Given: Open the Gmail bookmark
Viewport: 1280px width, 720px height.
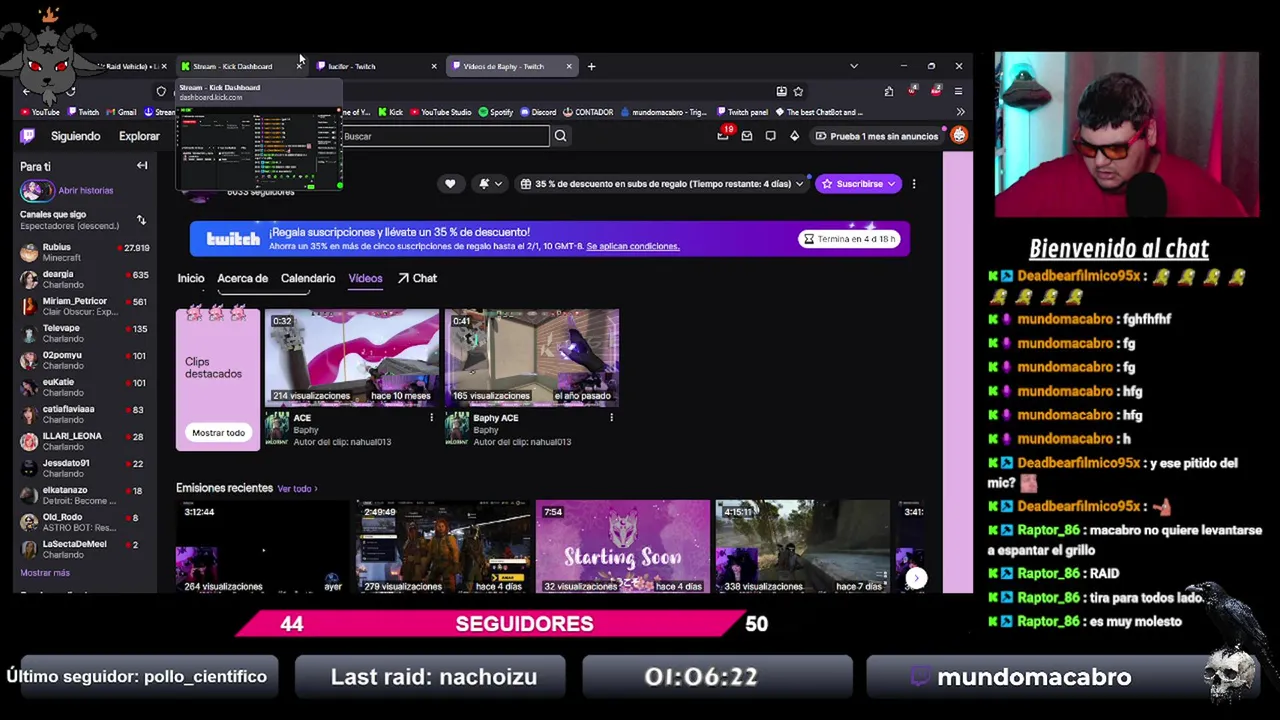Looking at the screenshot, I should pos(120,112).
